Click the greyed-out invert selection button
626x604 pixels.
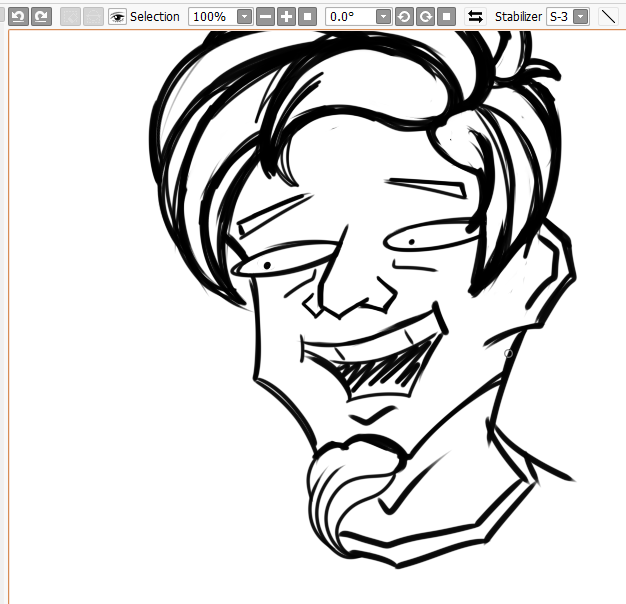point(93,16)
